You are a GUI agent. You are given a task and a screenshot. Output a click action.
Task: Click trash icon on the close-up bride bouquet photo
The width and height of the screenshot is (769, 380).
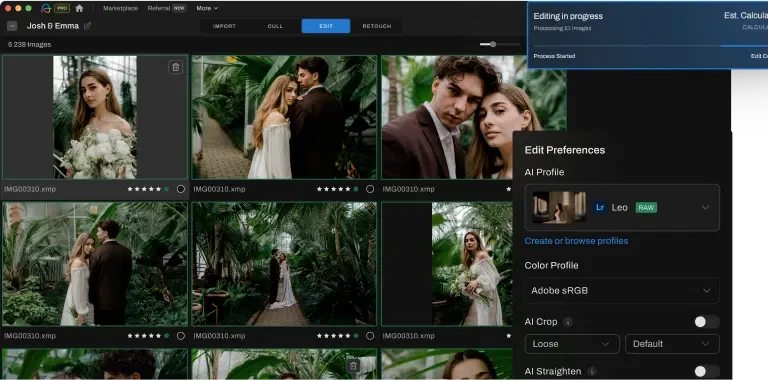click(x=176, y=67)
